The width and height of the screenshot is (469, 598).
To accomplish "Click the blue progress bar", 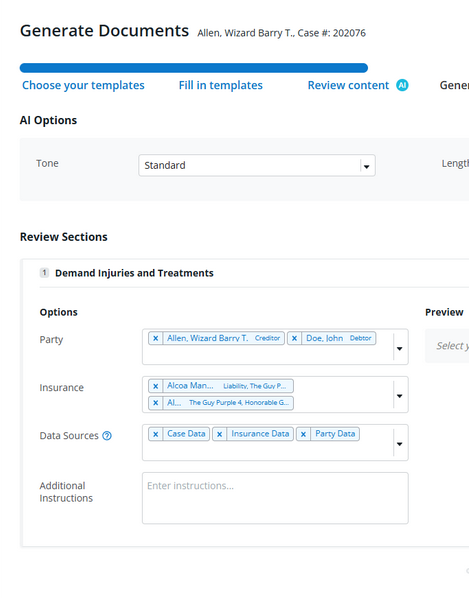I will pos(194,68).
